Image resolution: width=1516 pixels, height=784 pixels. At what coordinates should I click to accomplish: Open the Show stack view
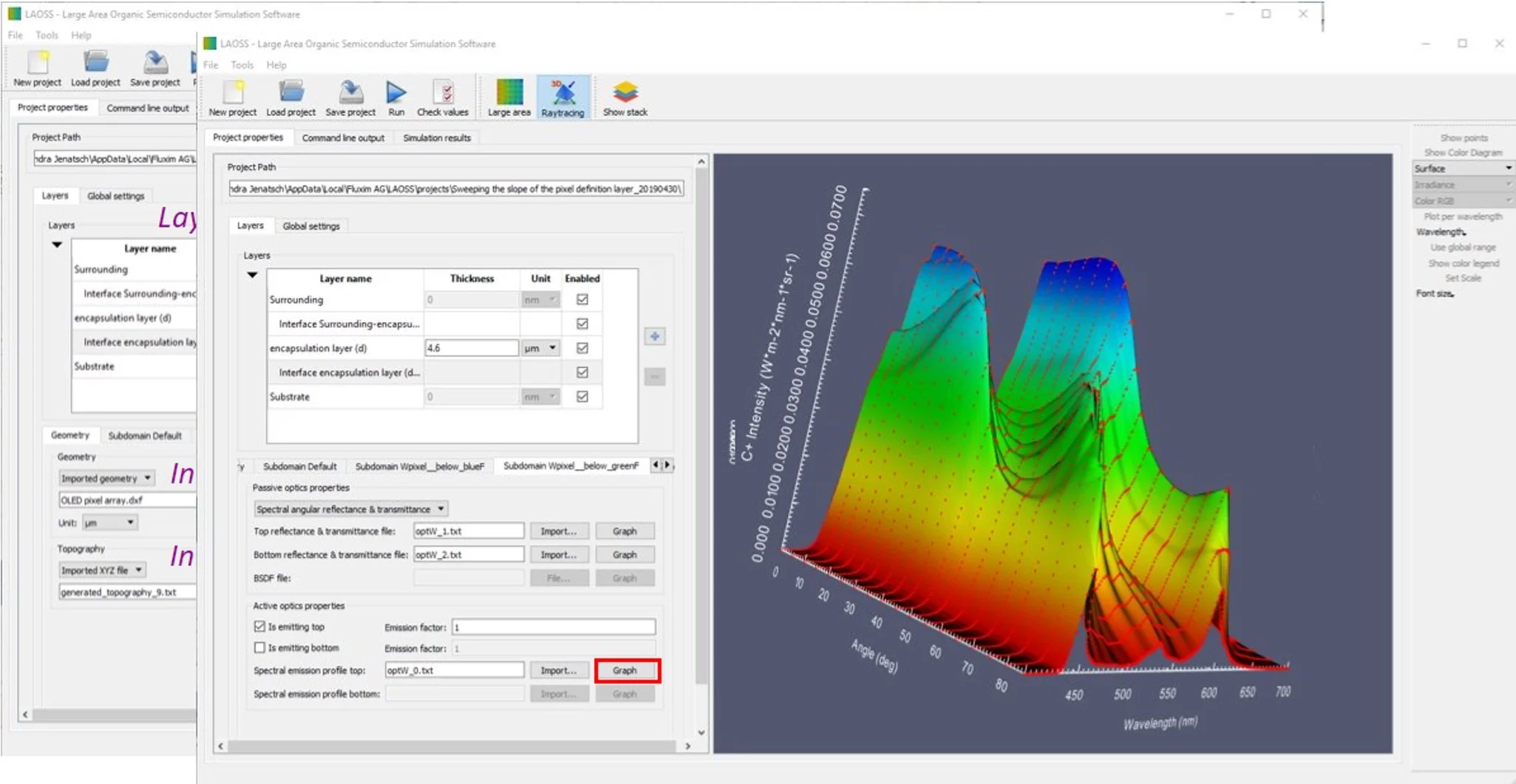tap(625, 96)
